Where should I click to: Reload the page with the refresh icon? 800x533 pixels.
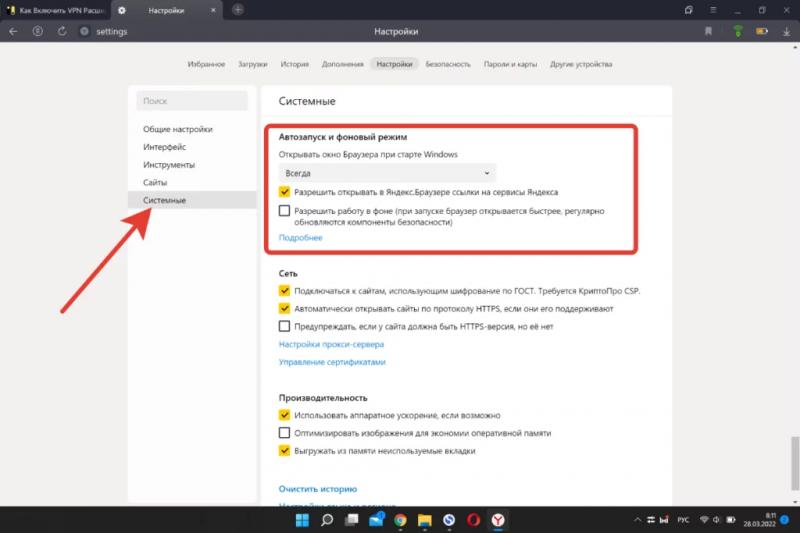[60, 31]
